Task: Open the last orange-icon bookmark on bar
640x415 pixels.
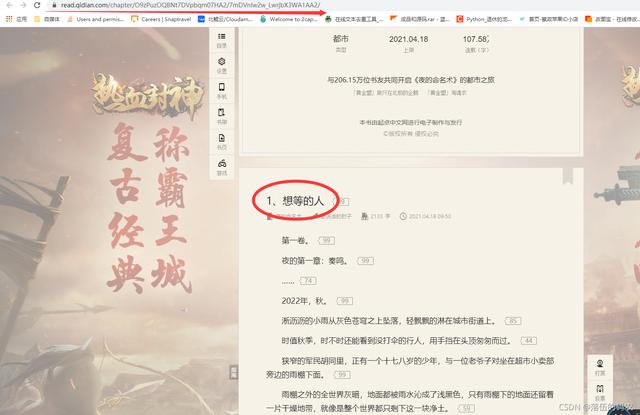Action: click(x=611, y=19)
